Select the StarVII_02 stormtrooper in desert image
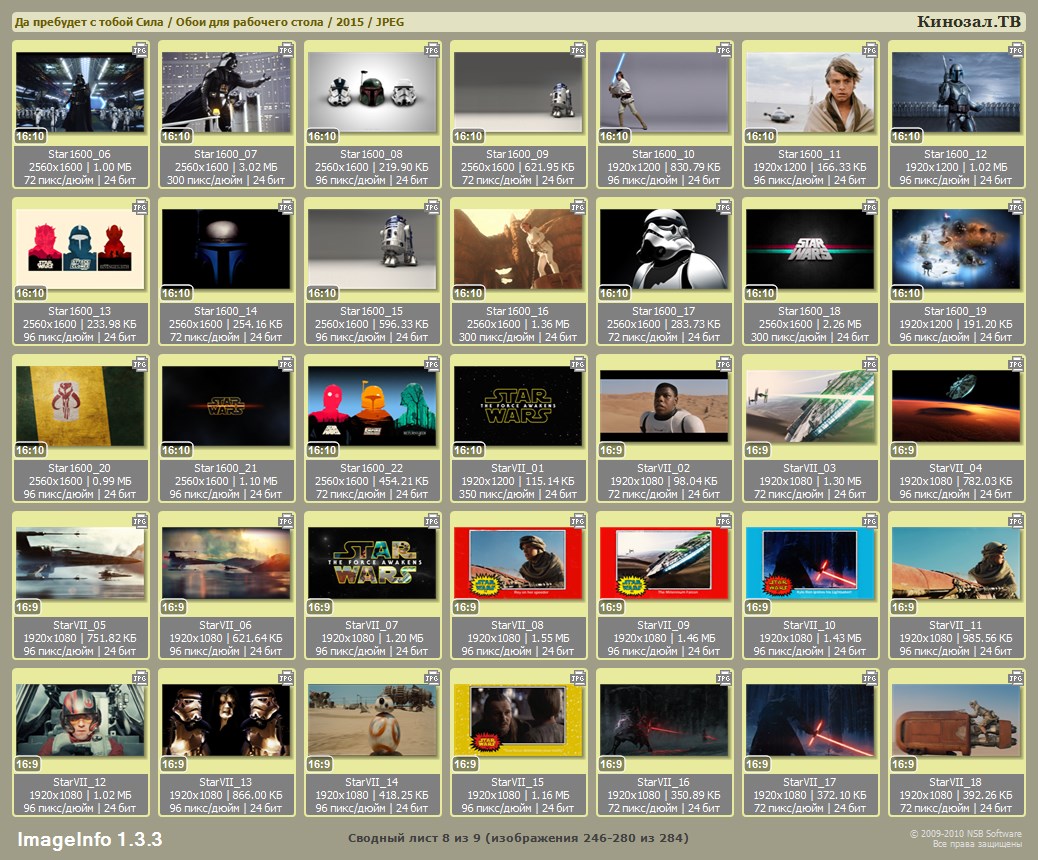 pos(664,406)
